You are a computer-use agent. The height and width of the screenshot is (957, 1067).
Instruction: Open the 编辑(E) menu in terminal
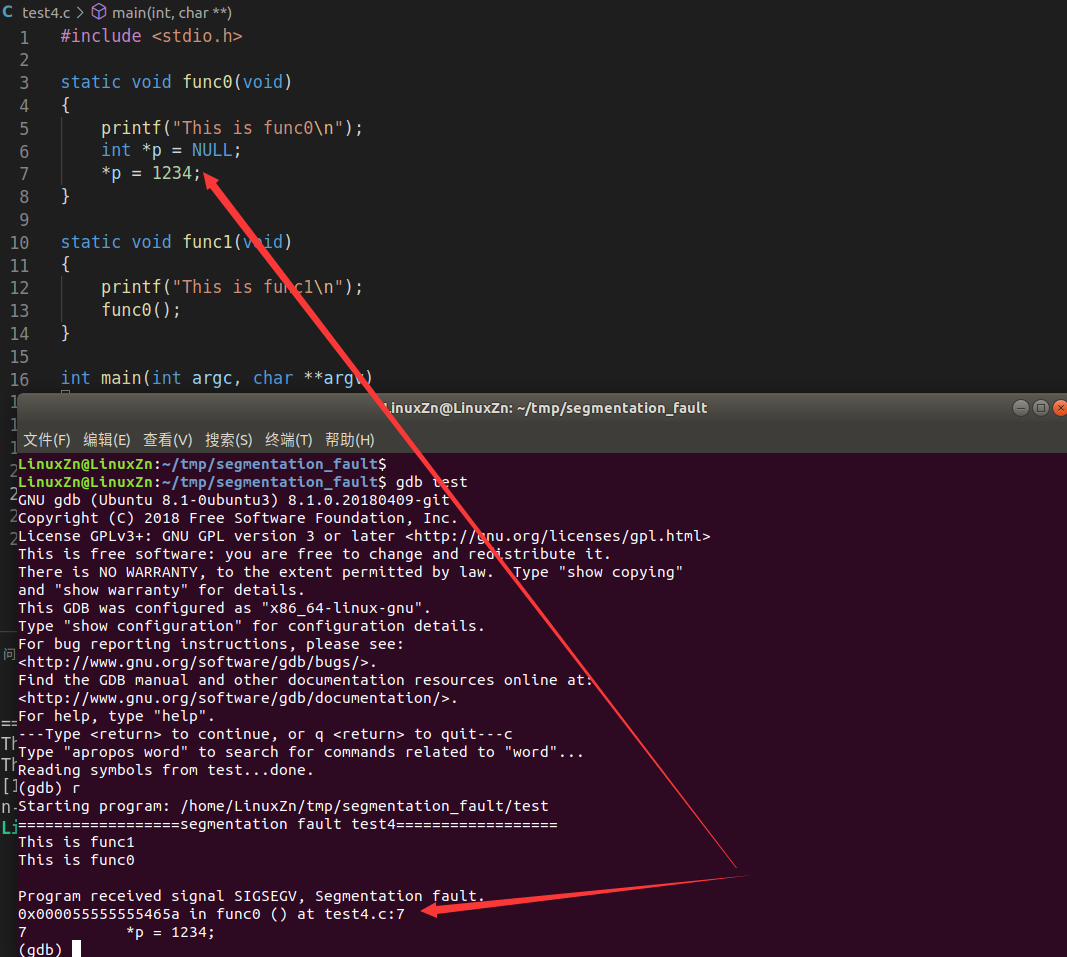pyautogui.click(x=106, y=440)
